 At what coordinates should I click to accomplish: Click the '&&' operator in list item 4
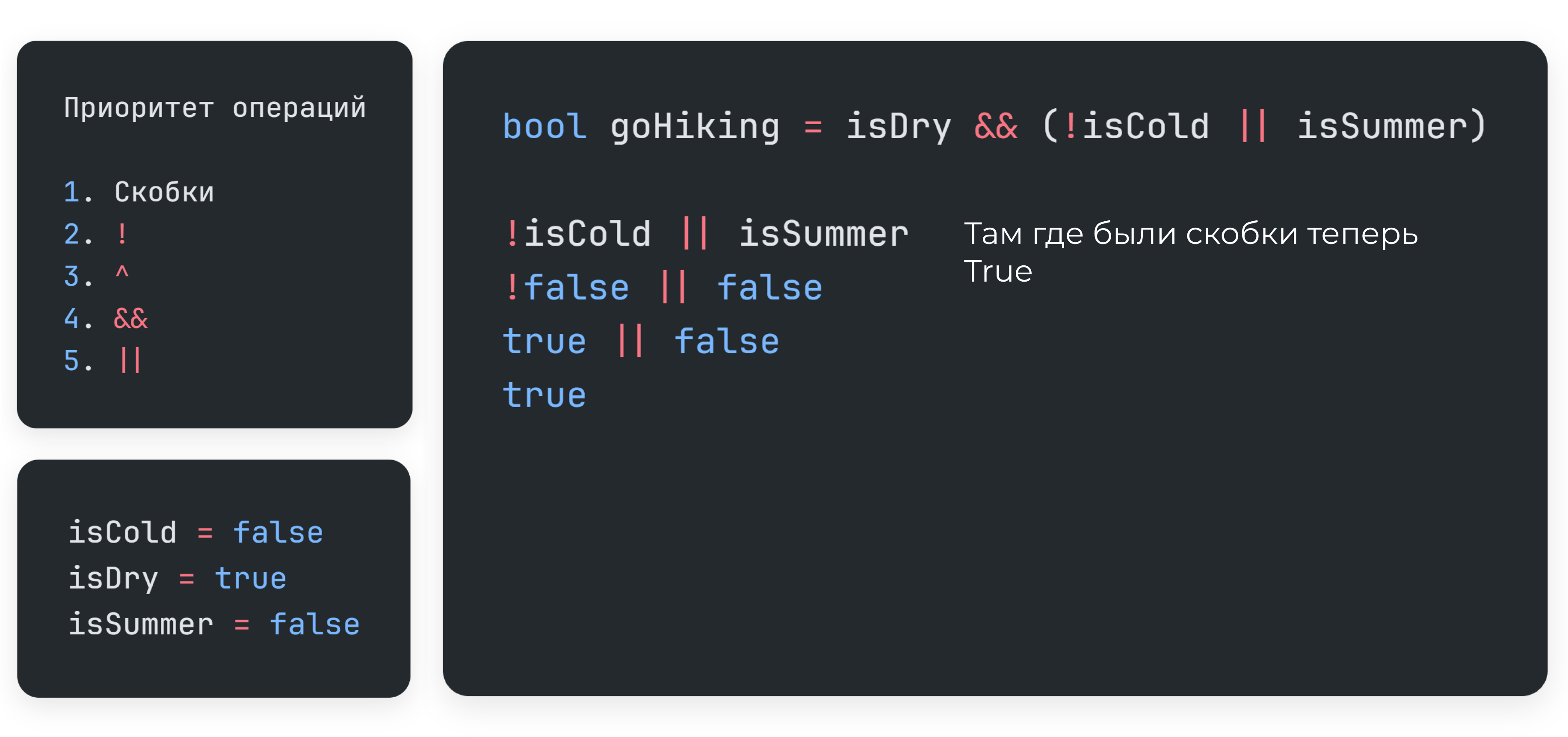point(131,318)
